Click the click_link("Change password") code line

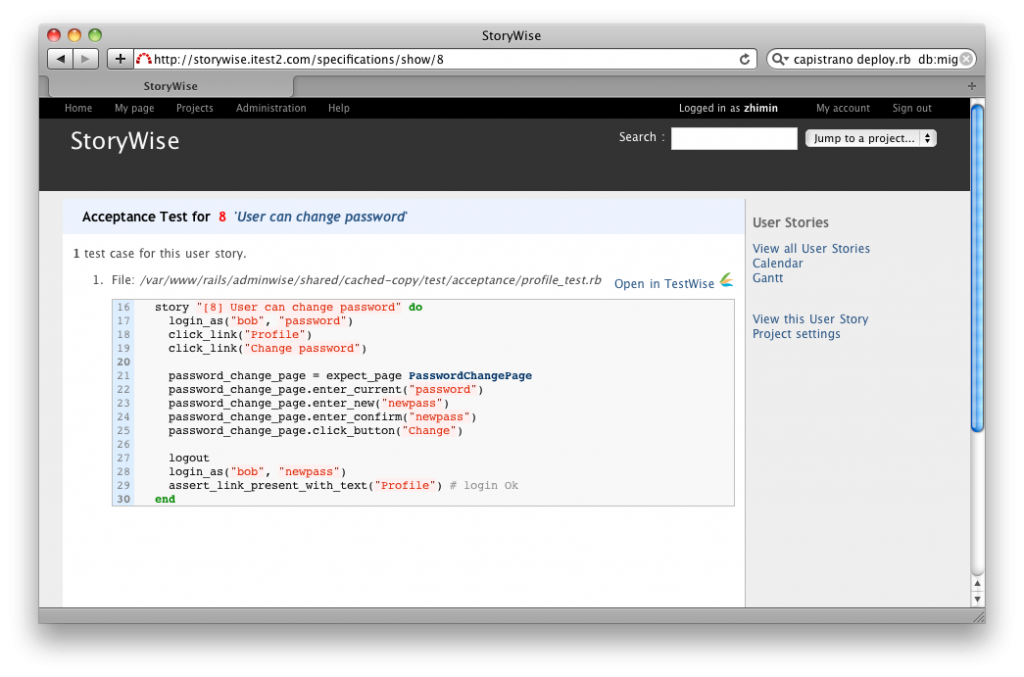tap(268, 348)
